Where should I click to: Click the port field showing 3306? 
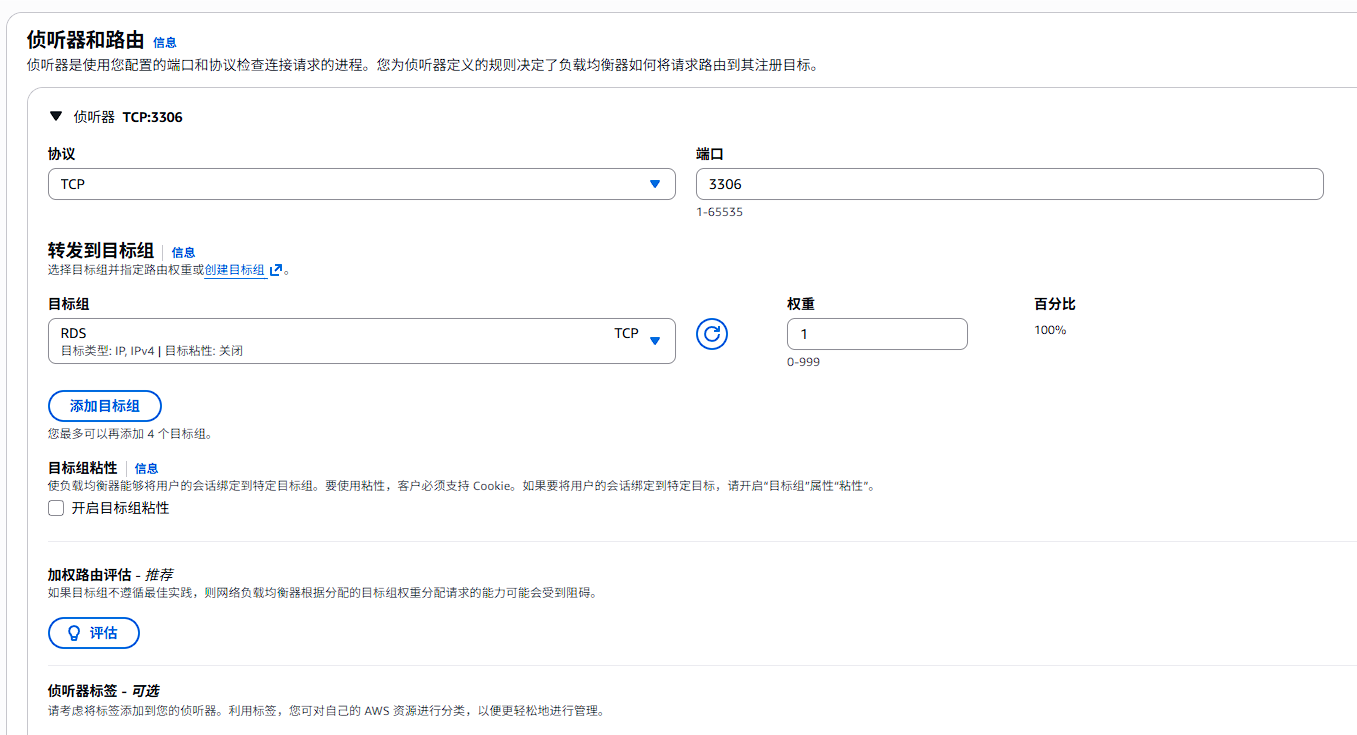(x=1010, y=184)
